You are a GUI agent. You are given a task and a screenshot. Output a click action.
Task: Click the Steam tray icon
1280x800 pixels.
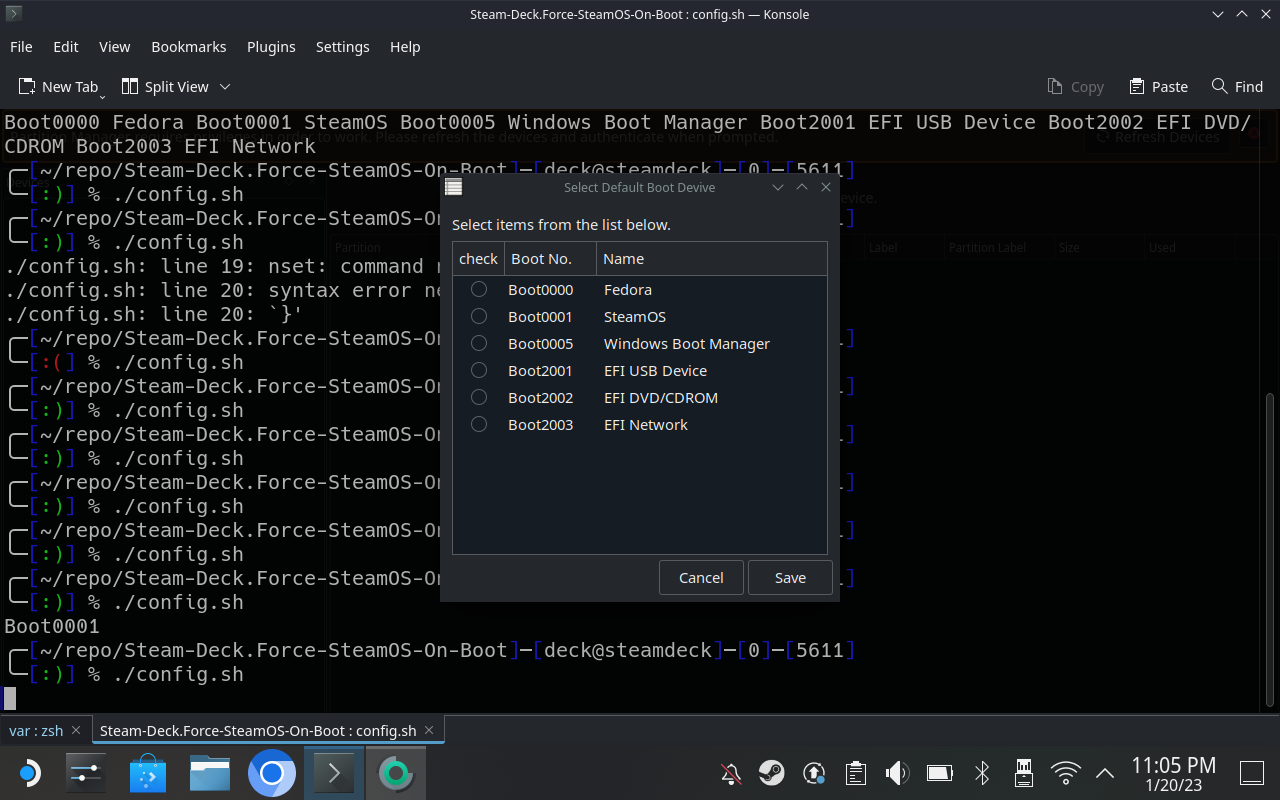click(771, 773)
